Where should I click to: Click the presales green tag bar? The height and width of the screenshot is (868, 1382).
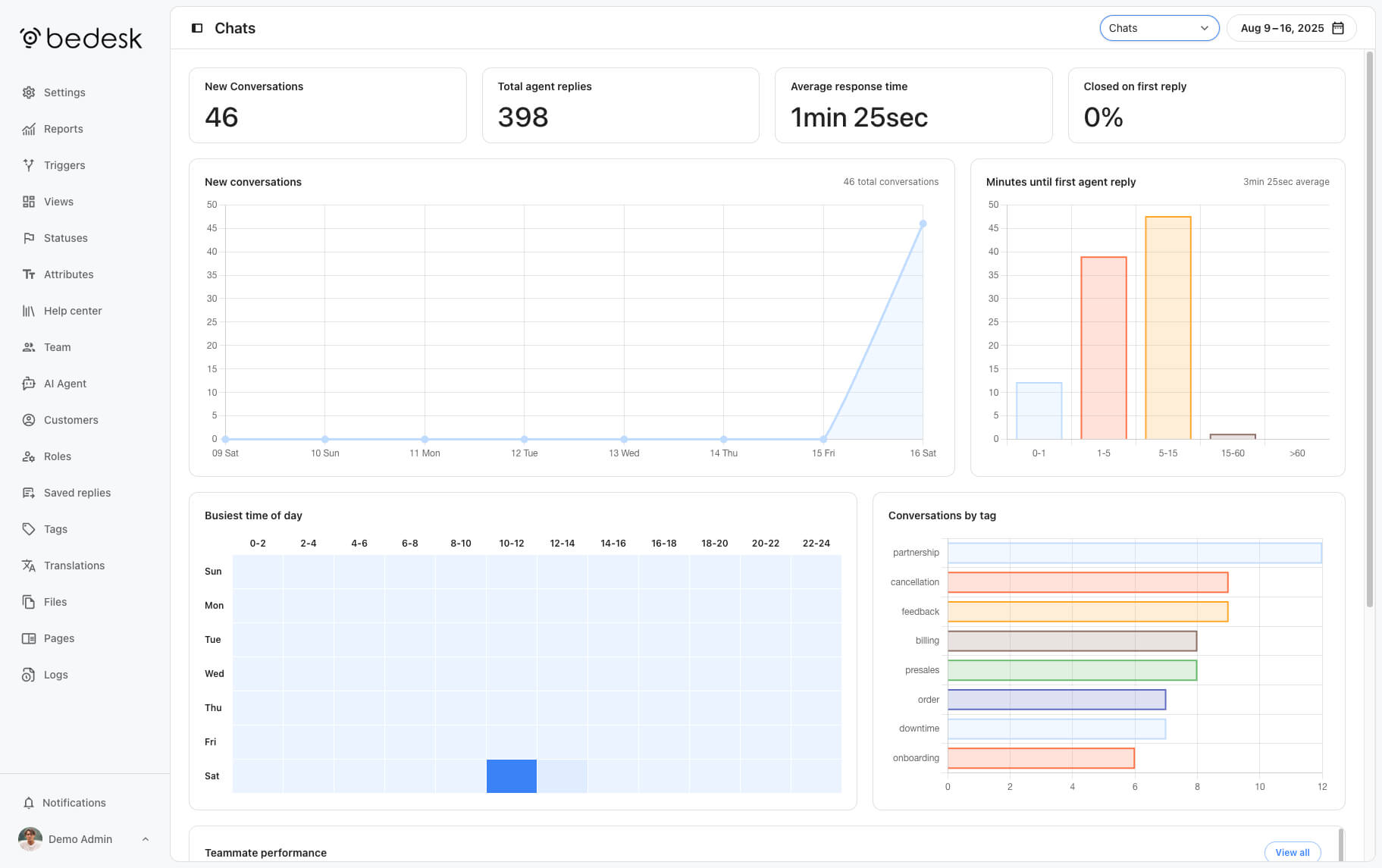1072,670
